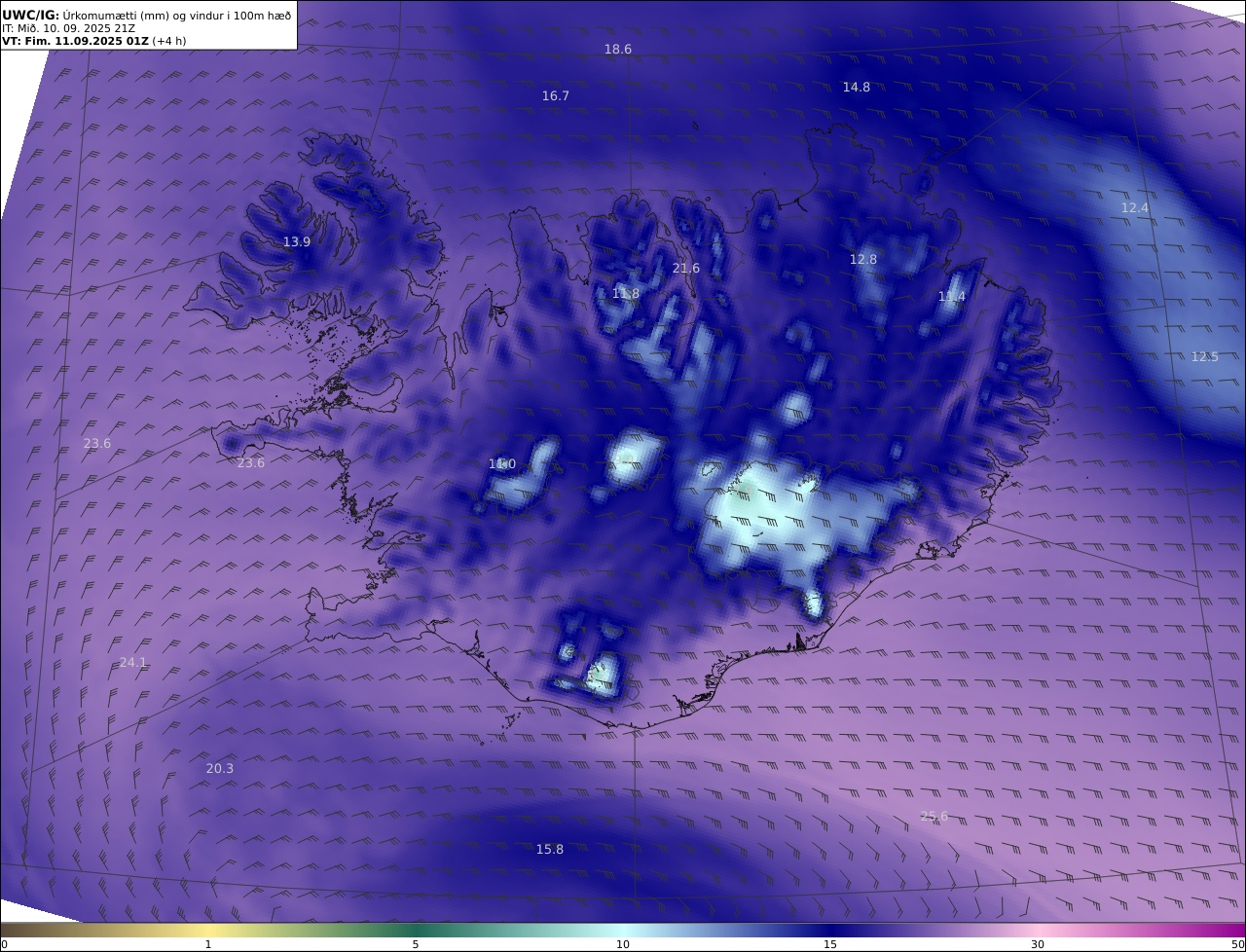Click the colorbar tick label 50
This screenshot has height=952, width=1246.
[1238, 944]
